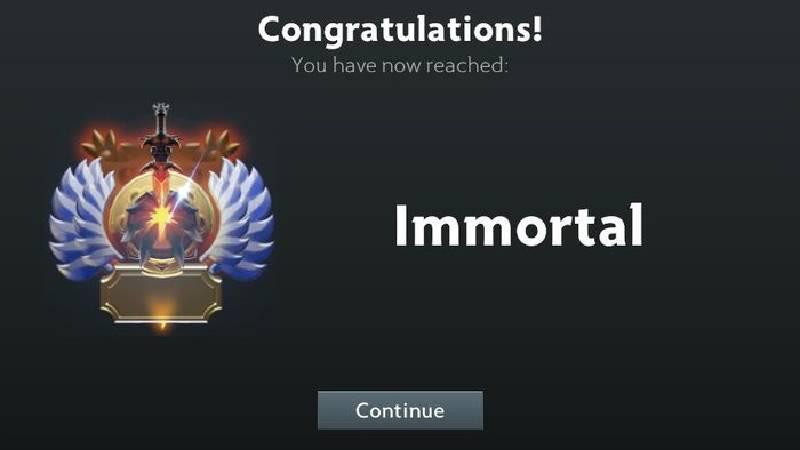Click the sword hilt pommel on medal

[161, 109]
